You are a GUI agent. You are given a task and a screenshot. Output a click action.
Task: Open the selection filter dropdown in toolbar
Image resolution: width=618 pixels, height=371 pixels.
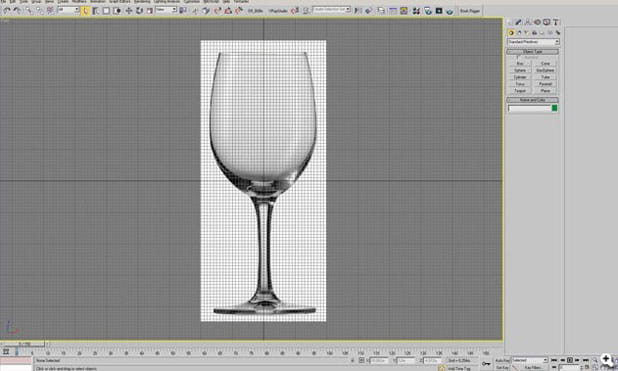(x=69, y=10)
